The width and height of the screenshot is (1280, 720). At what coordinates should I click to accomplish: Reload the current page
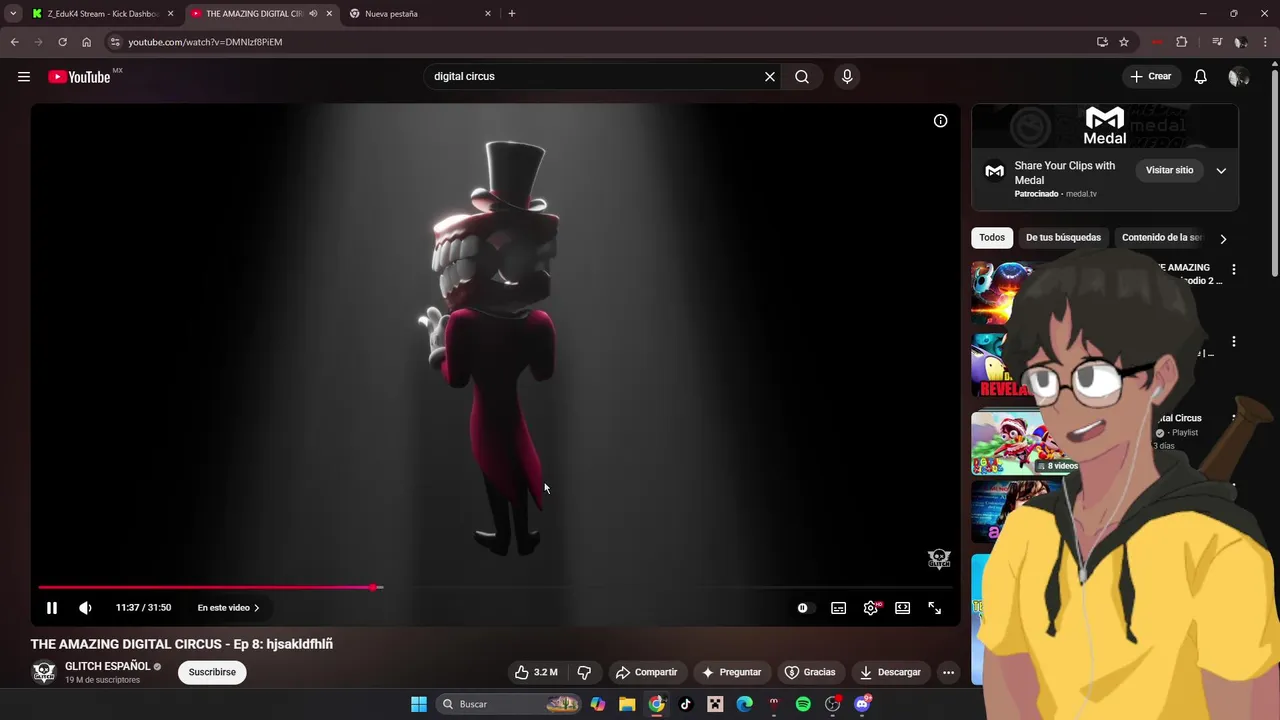pos(62,42)
